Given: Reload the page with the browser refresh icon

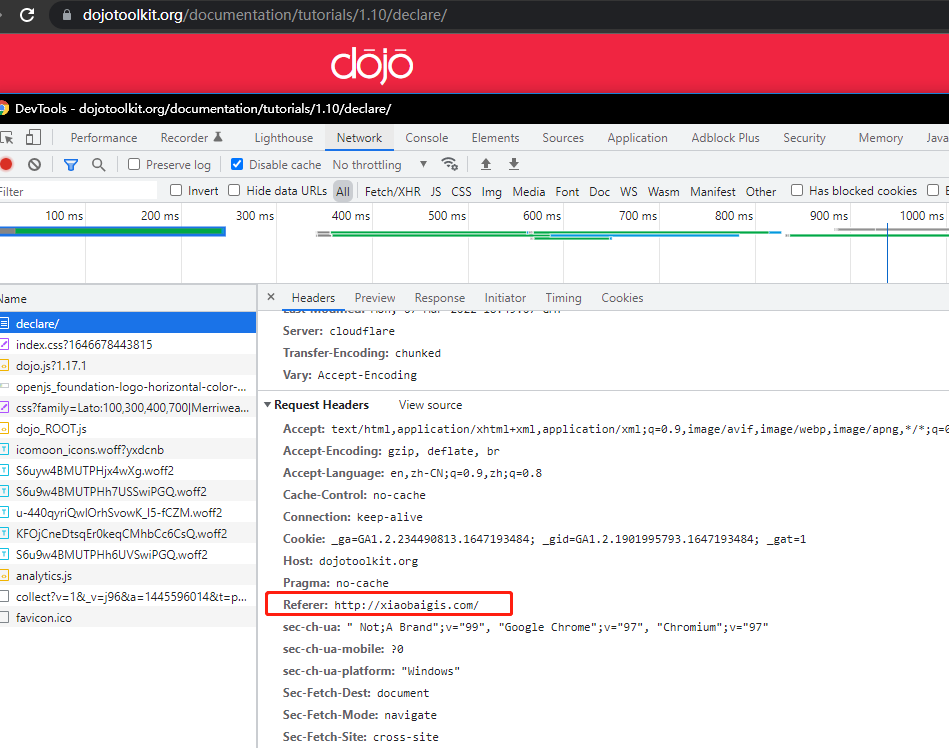Looking at the screenshot, I should point(27,15).
